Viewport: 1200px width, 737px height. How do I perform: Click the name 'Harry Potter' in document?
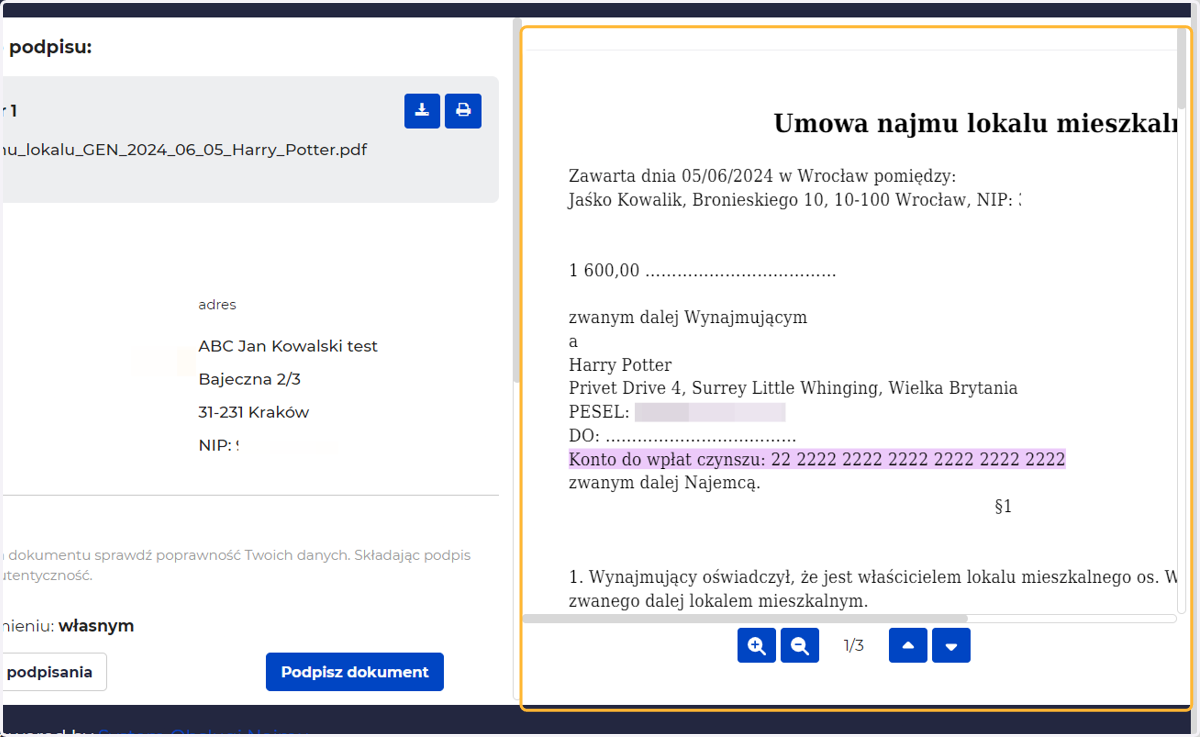(x=620, y=365)
